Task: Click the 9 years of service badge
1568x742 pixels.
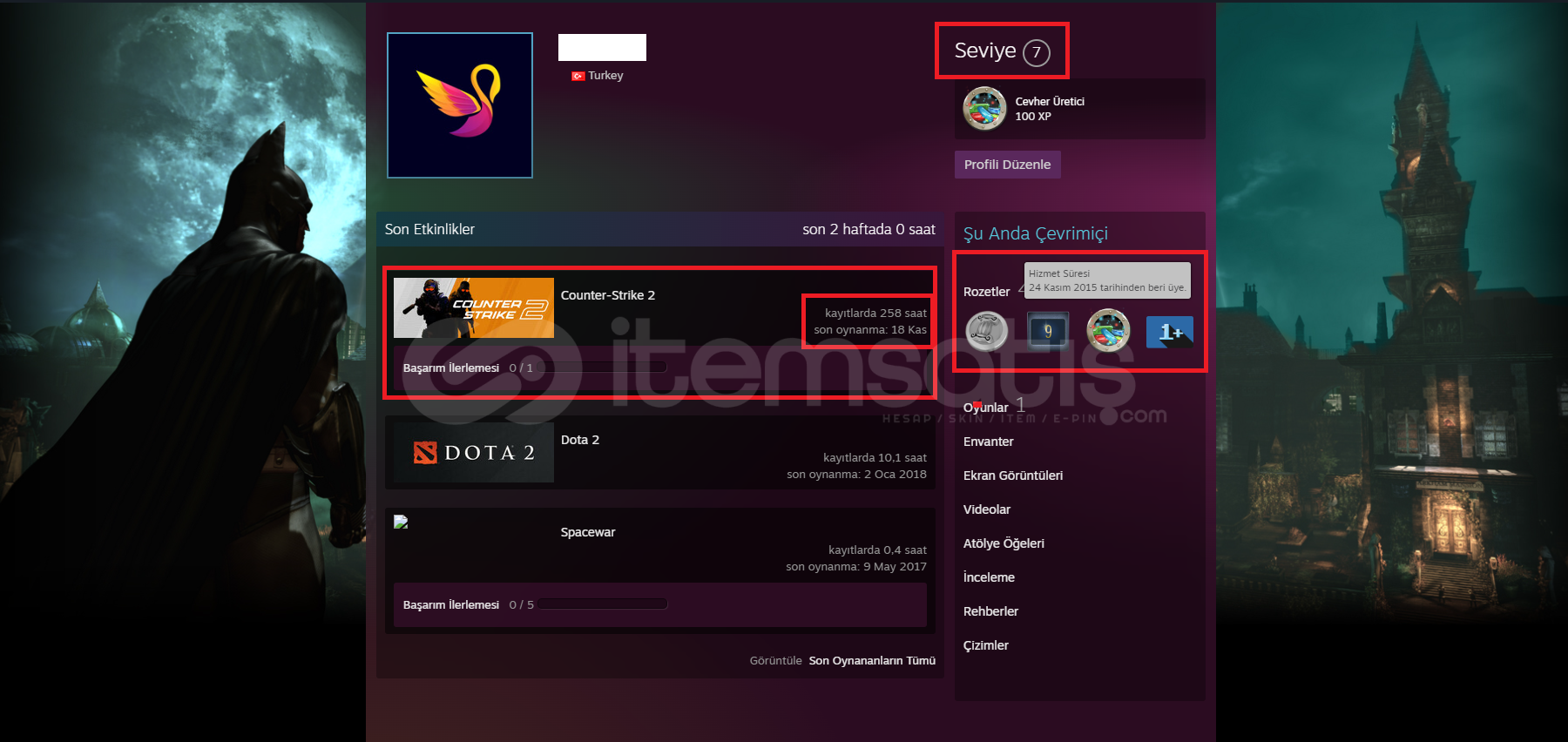Action: pyautogui.click(x=1048, y=331)
